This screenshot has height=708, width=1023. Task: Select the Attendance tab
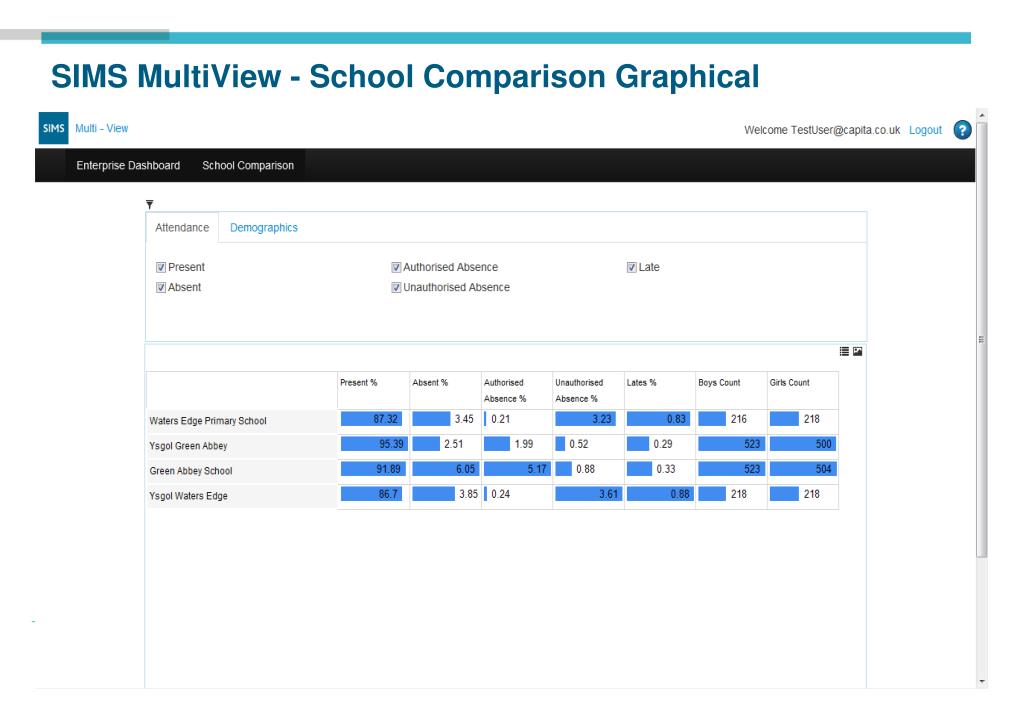[182, 228]
